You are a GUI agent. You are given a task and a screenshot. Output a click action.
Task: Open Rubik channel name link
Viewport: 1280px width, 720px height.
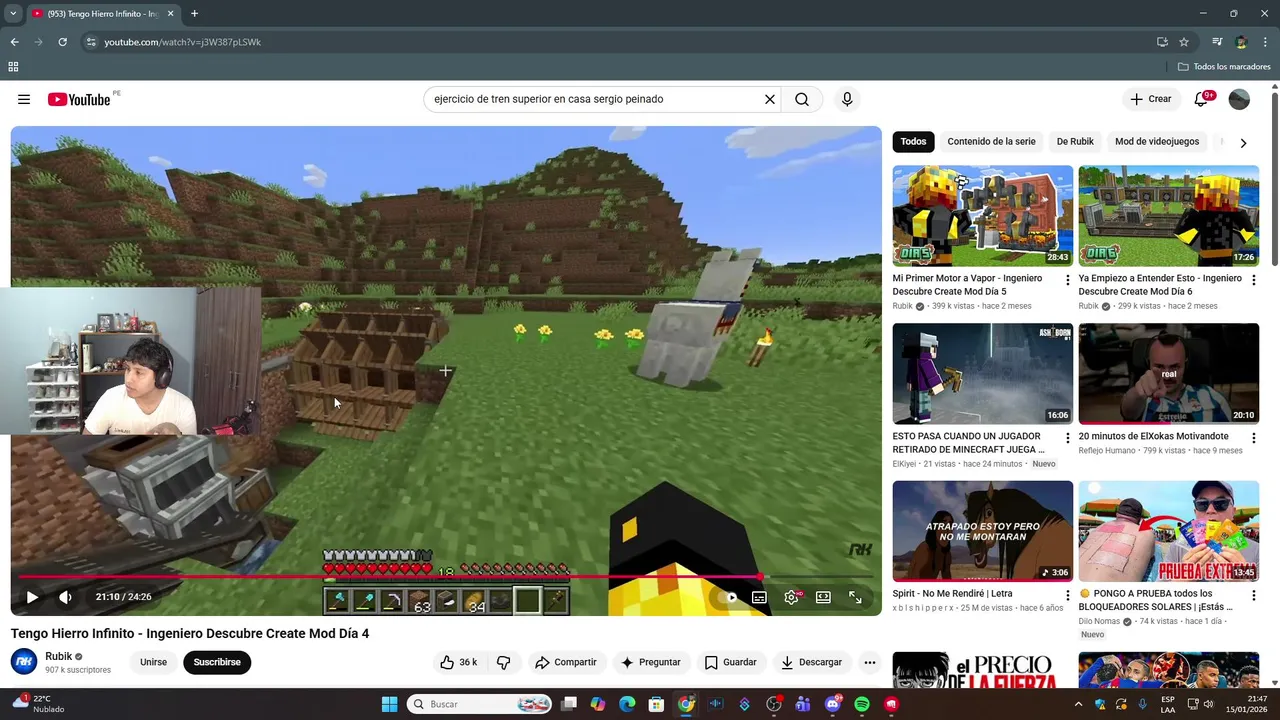(59, 656)
